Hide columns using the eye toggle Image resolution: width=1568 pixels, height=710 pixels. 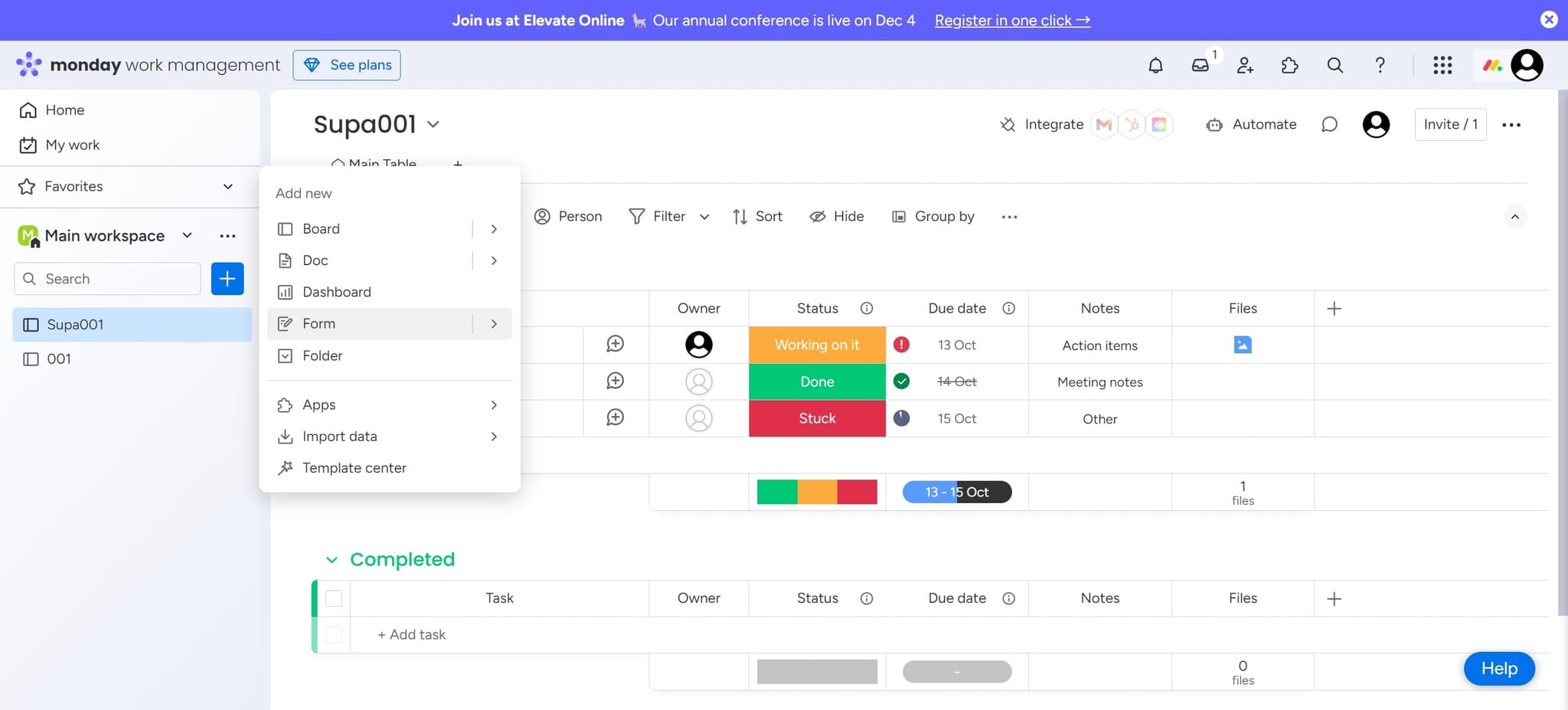tap(817, 217)
